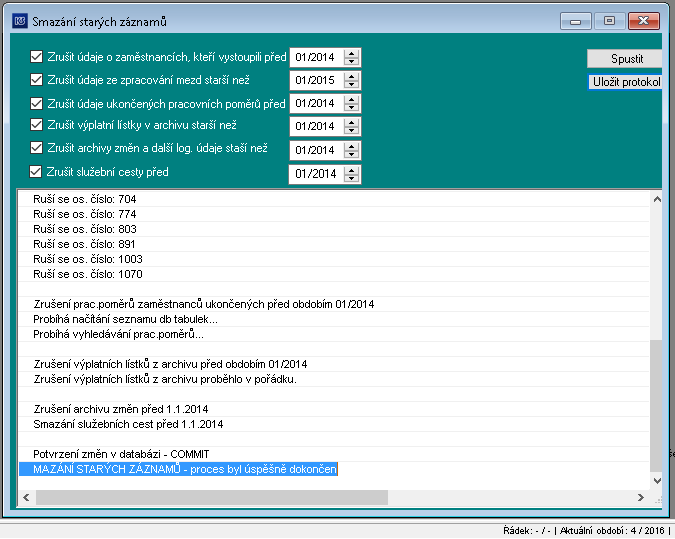Select log row 'Ruší se os. číslo: 1070'
This screenshot has width=675, height=539.
tap(334, 274)
